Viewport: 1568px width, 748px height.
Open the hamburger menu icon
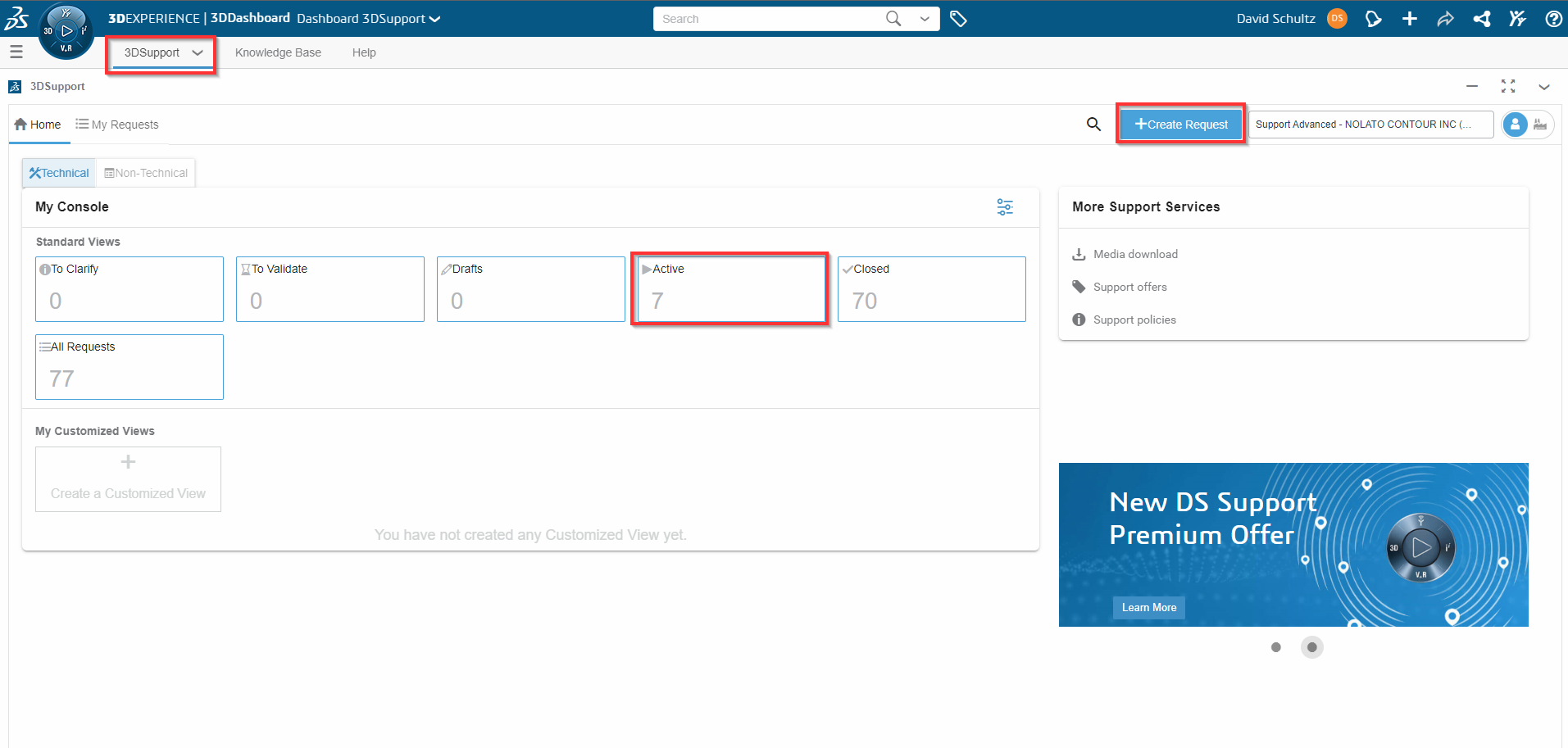point(16,52)
